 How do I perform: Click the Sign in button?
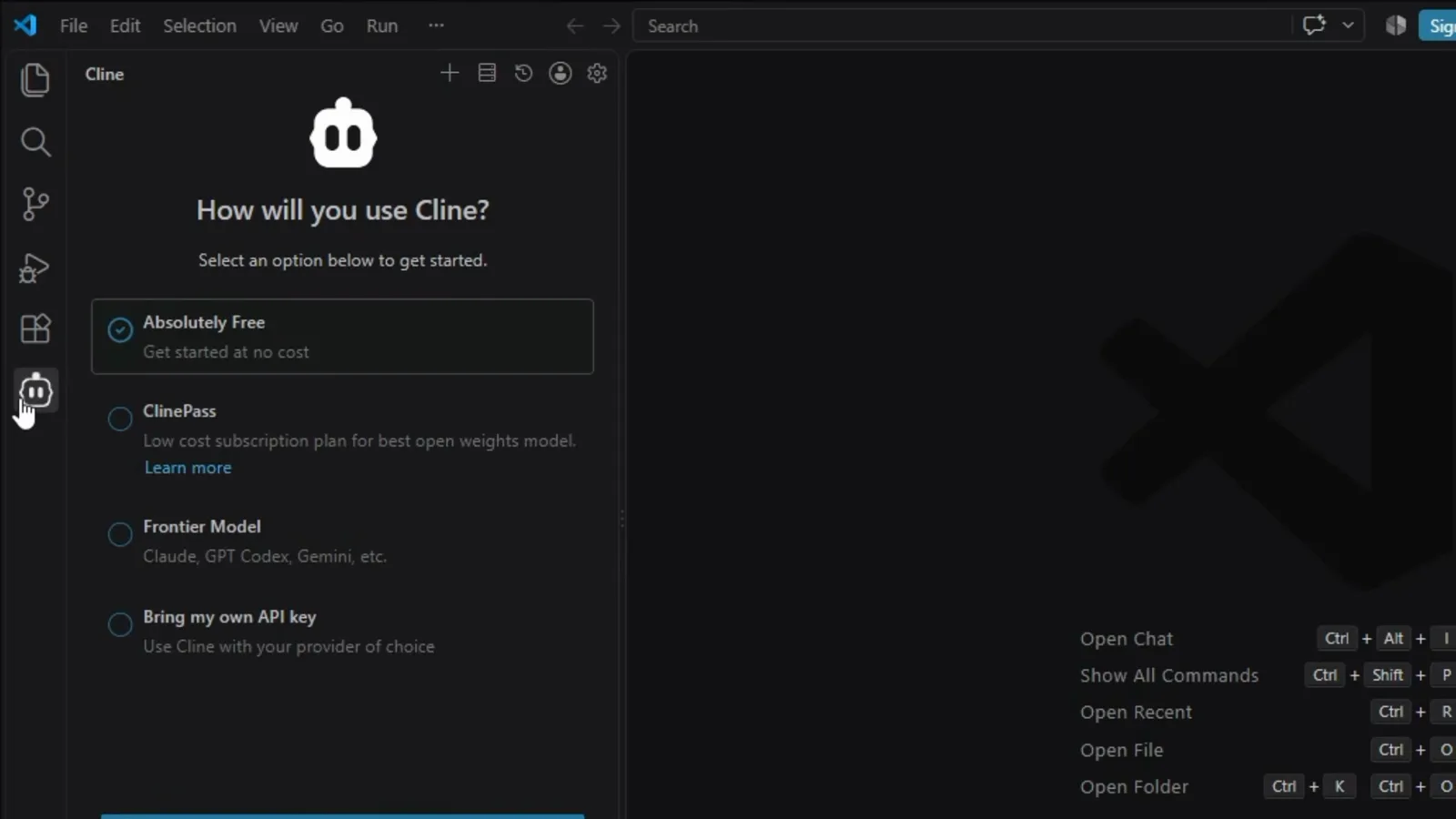click(x=1439, y=25)
